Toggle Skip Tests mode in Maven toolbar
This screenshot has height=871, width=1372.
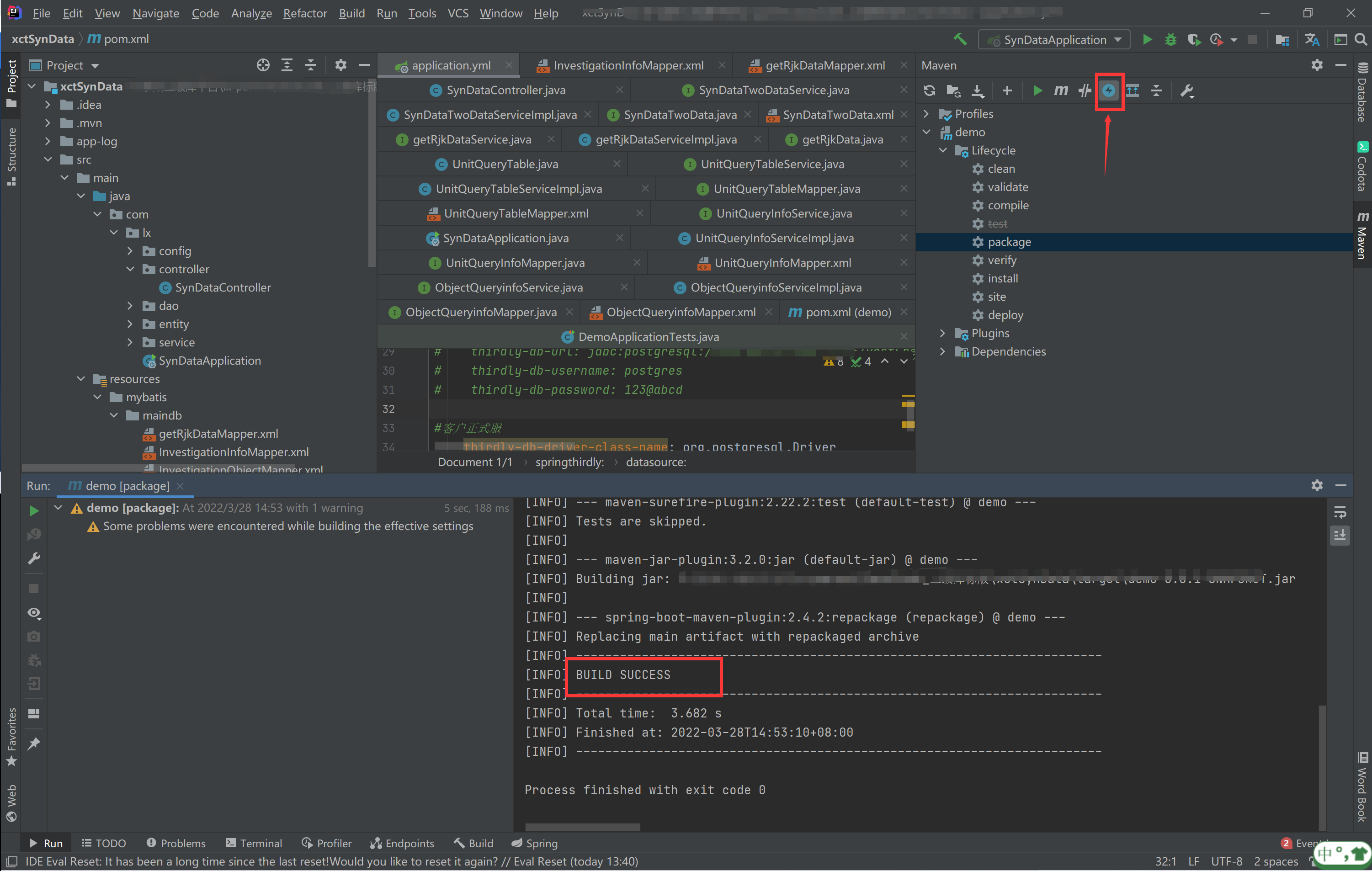coord(1108,90)
